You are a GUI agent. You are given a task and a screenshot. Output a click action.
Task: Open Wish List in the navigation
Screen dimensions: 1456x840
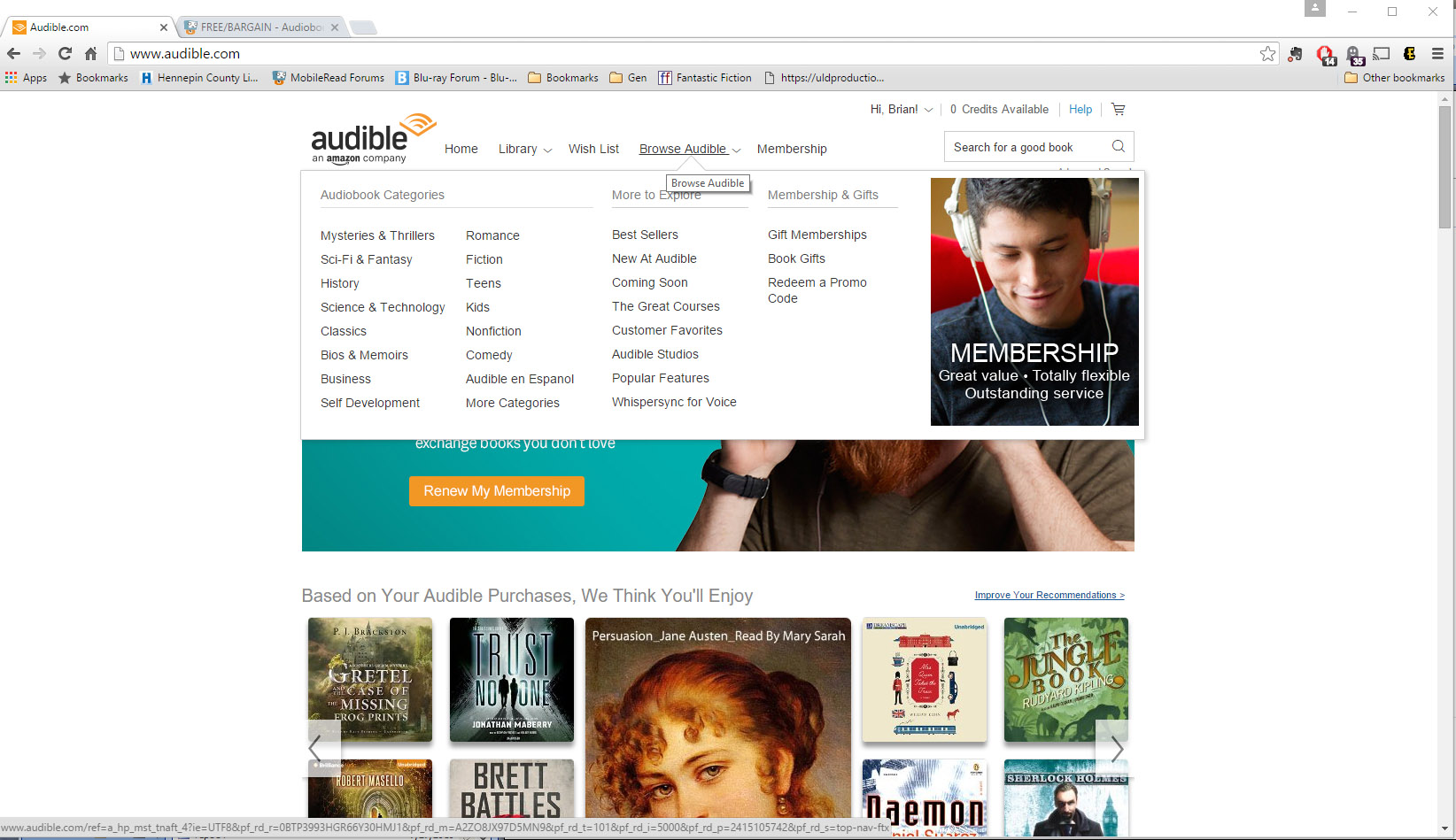[593, 149]
